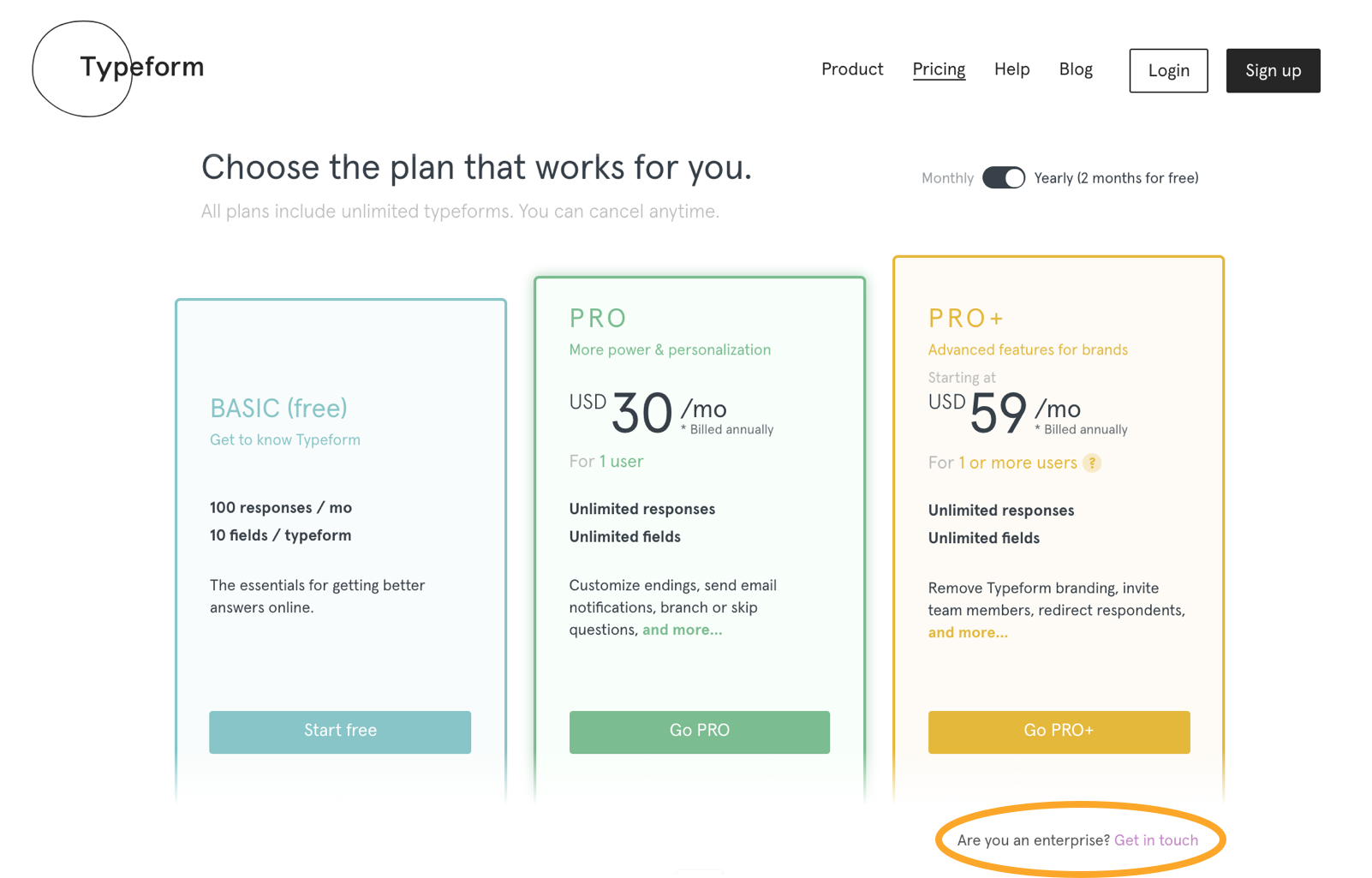Click the question mark icon beside users
The width and height of the screenshot is (1372, 878).
pos(1092,463)
